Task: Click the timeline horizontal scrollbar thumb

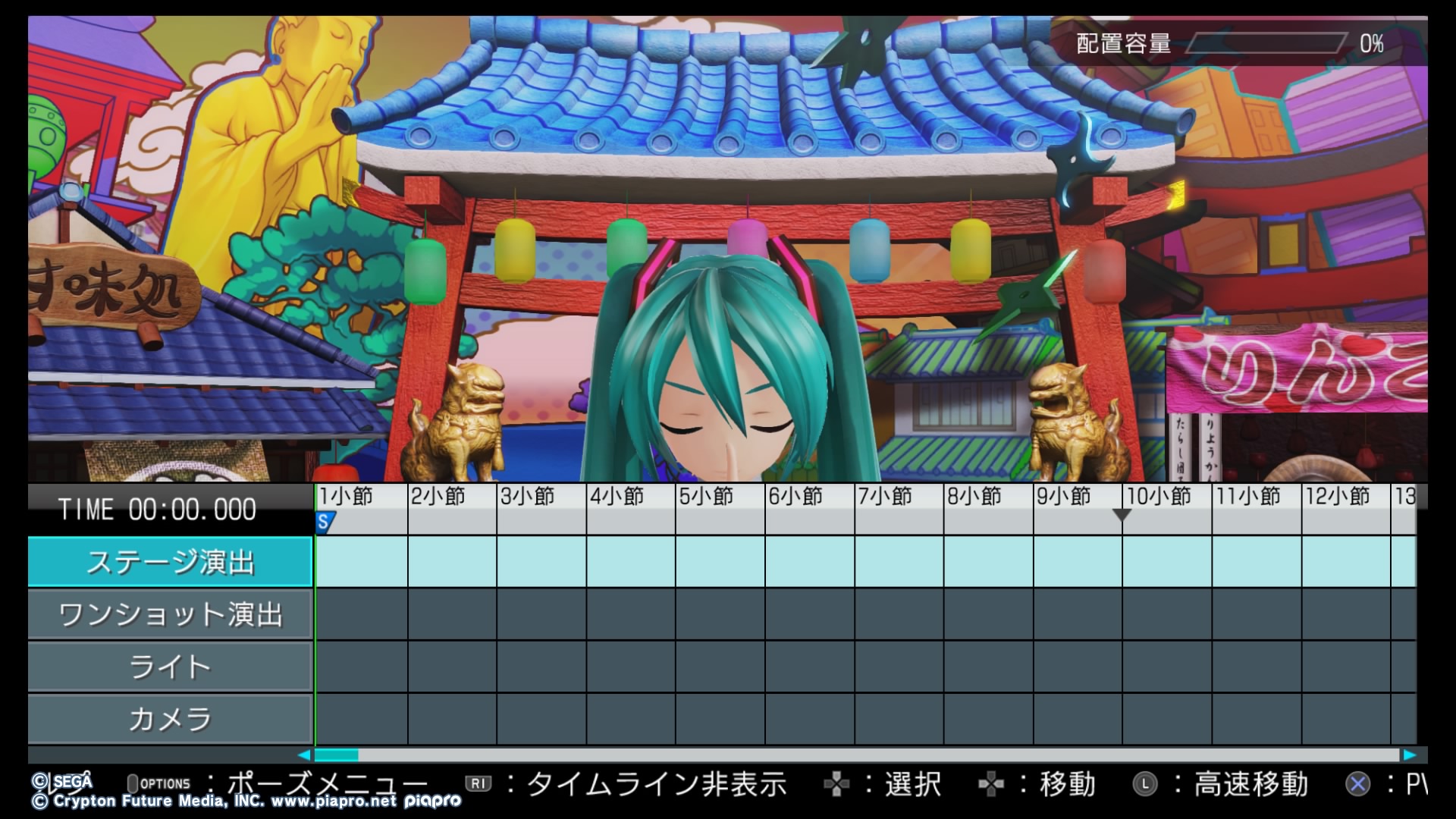Action: click(x=336, y=755)
